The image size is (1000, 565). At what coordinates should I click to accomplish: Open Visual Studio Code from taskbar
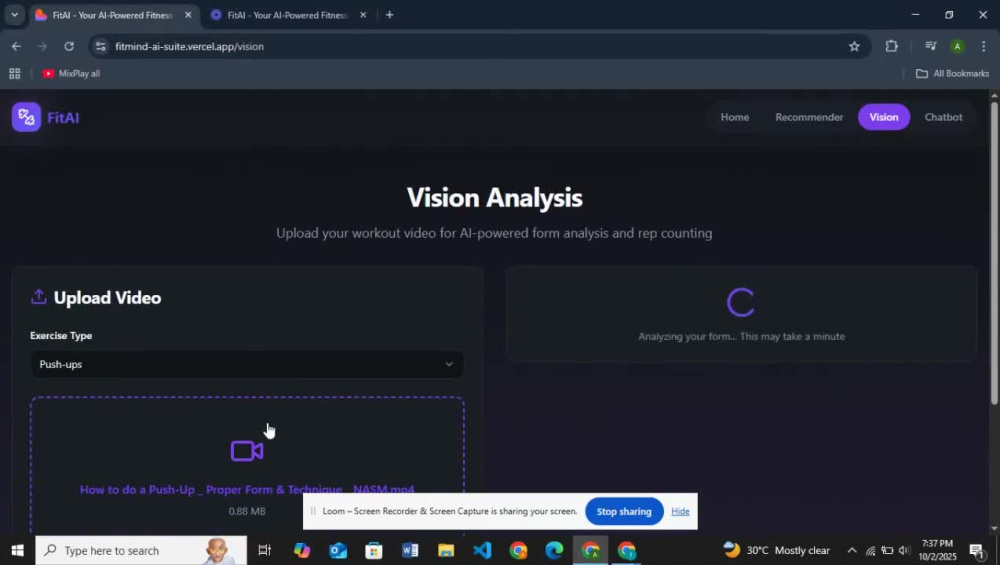482,550
